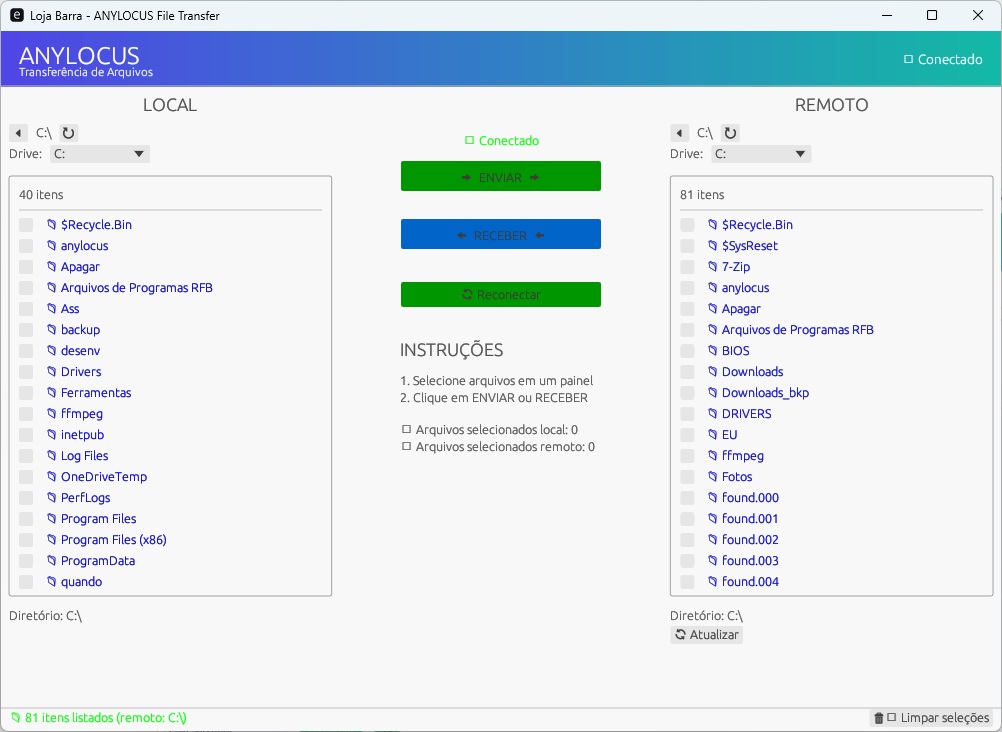The width and height of the screenshot is (1002, 732).
Task: Click Limpar seleções button
Action: pyautogui.click(x=930, y=718)
